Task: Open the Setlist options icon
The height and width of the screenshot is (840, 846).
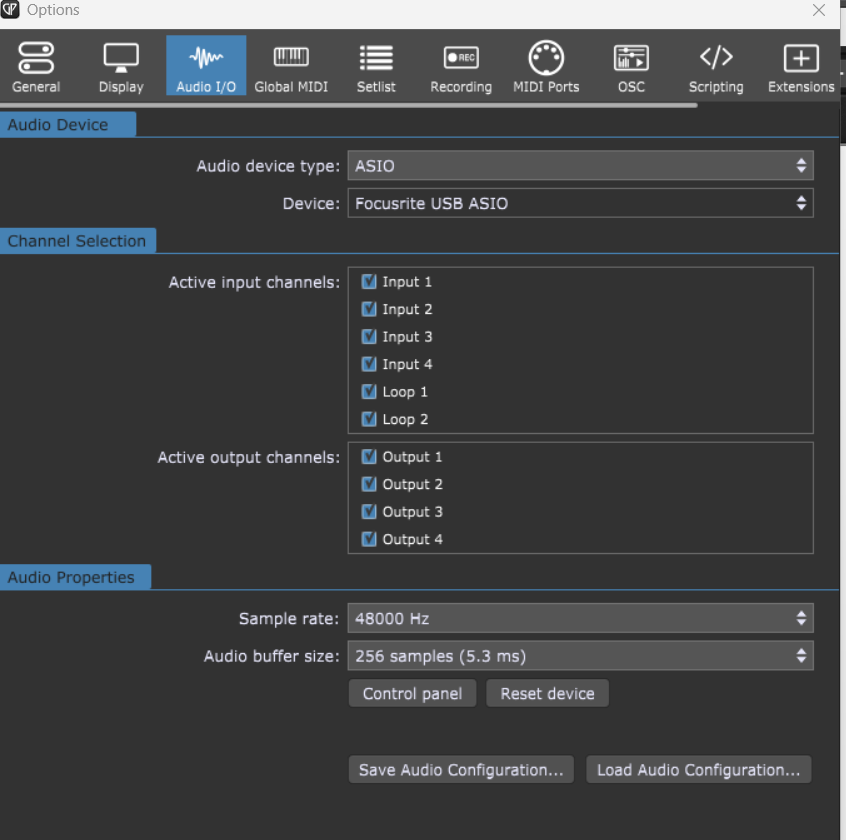Action: tap(376, 58)
